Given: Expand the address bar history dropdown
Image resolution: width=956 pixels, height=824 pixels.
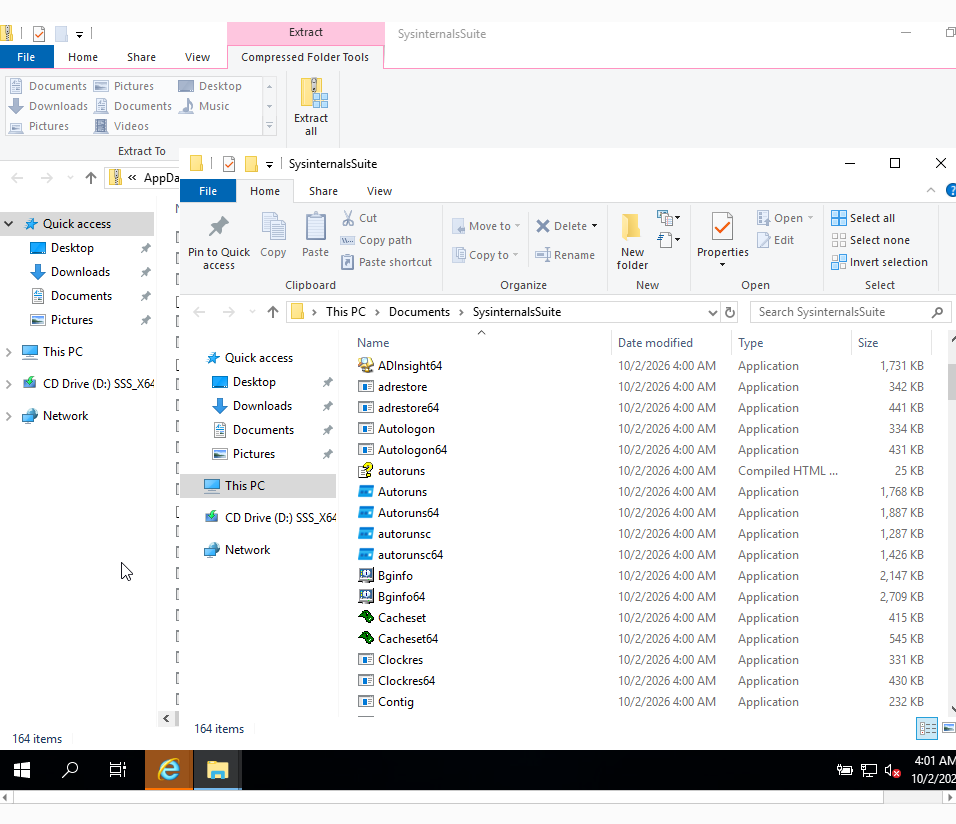Looking at the screenshot, I should pyautogui.click(x=712, y=312).
